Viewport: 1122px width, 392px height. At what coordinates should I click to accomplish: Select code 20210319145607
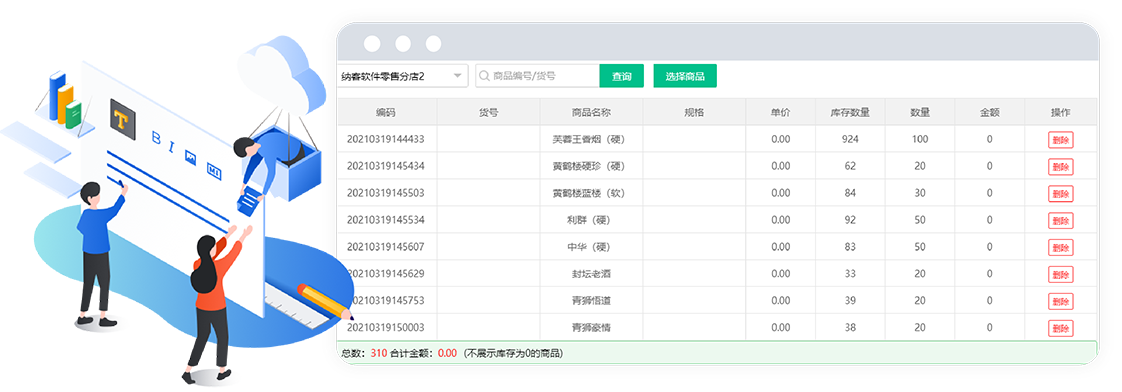386,247
